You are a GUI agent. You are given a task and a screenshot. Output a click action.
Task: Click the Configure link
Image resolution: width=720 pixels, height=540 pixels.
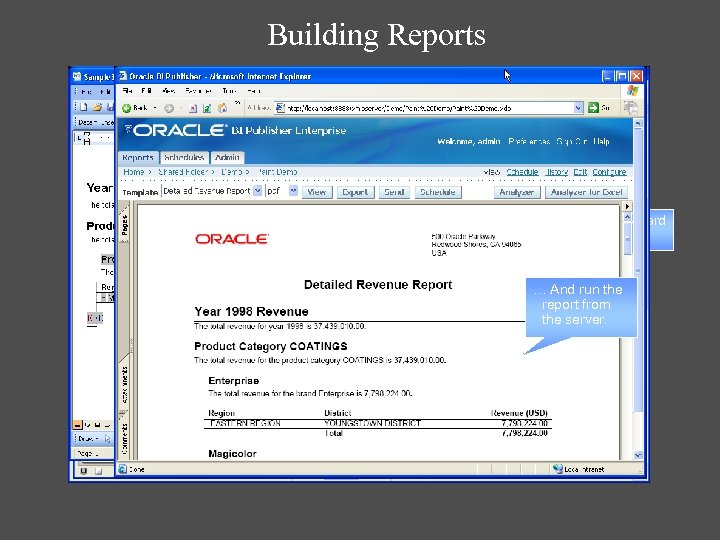(609, 172)
